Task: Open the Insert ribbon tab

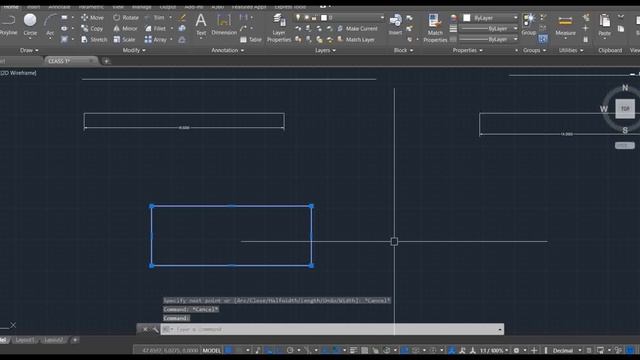Action: [x=33, y=7]
